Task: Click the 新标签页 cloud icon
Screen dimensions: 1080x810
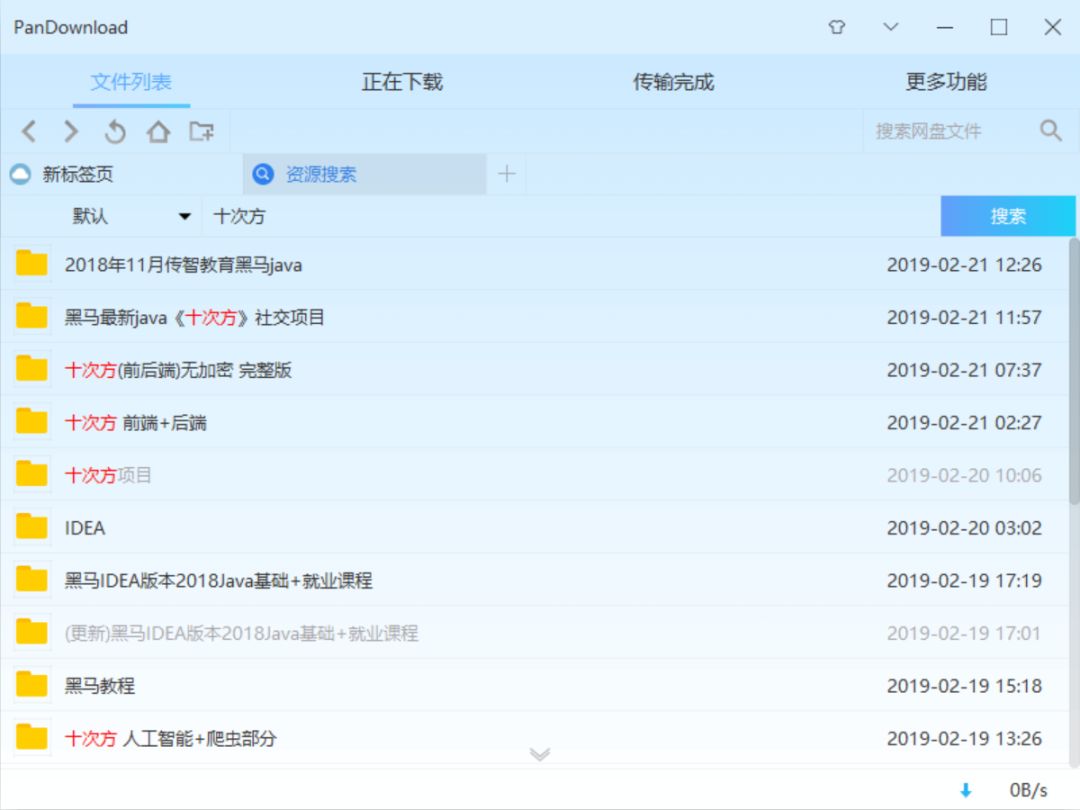Action: click(21, 174)
